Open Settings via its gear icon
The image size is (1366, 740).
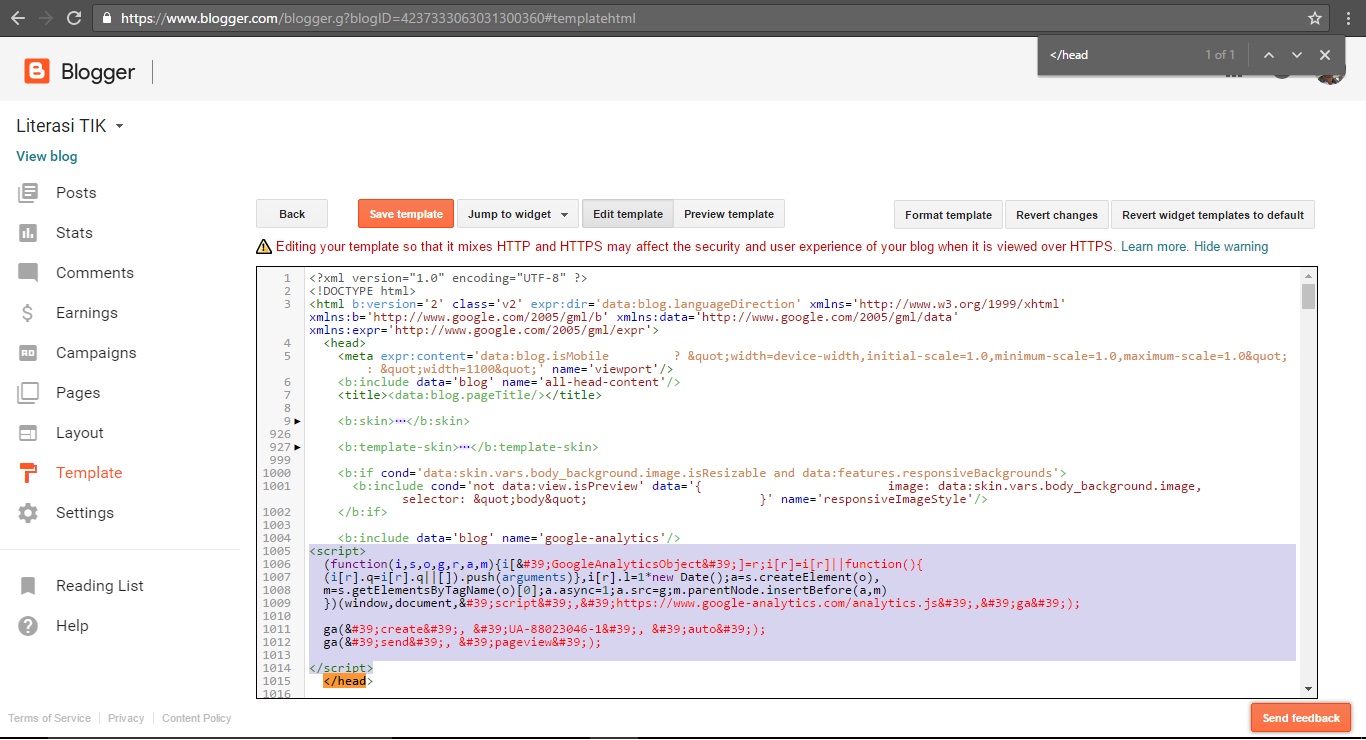(28, 513)
